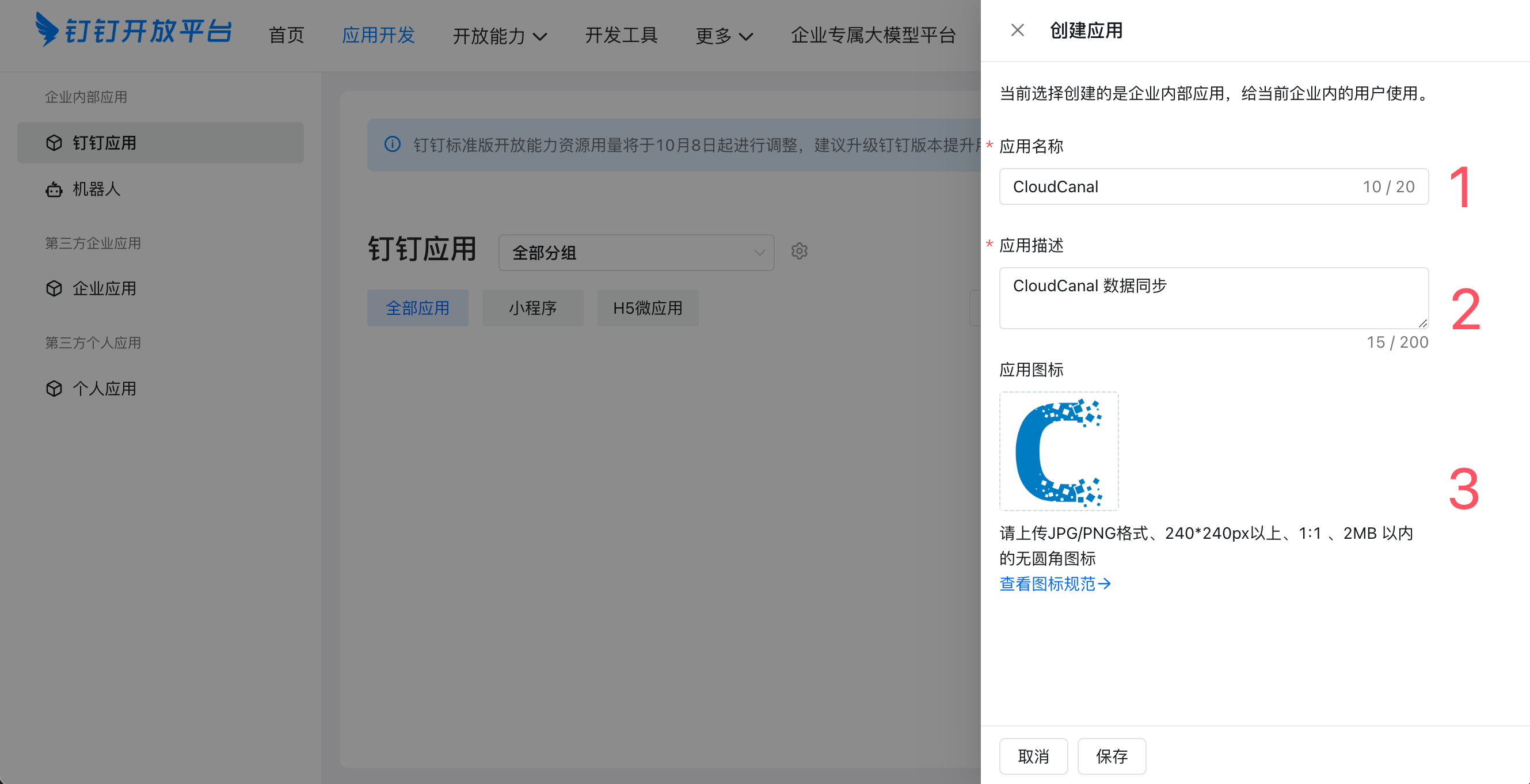
Task: Expand the 更多 menu
Action: pyautogui.click(x=724, y=36)
